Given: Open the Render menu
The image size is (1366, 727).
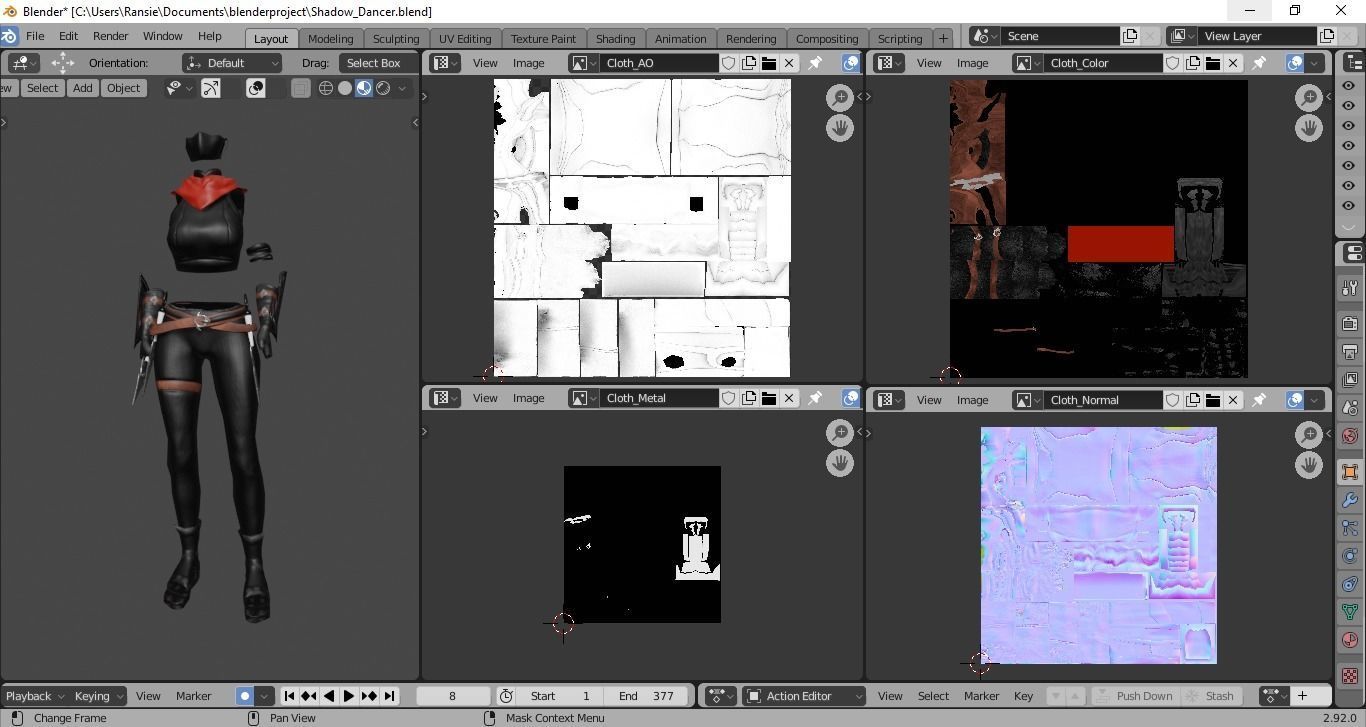Looking at the screenshot, I should click(110, 36).
